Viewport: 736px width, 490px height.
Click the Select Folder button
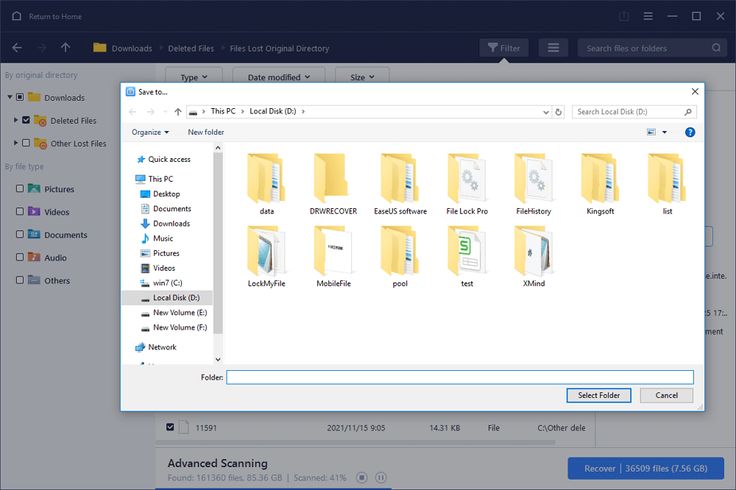599,395
